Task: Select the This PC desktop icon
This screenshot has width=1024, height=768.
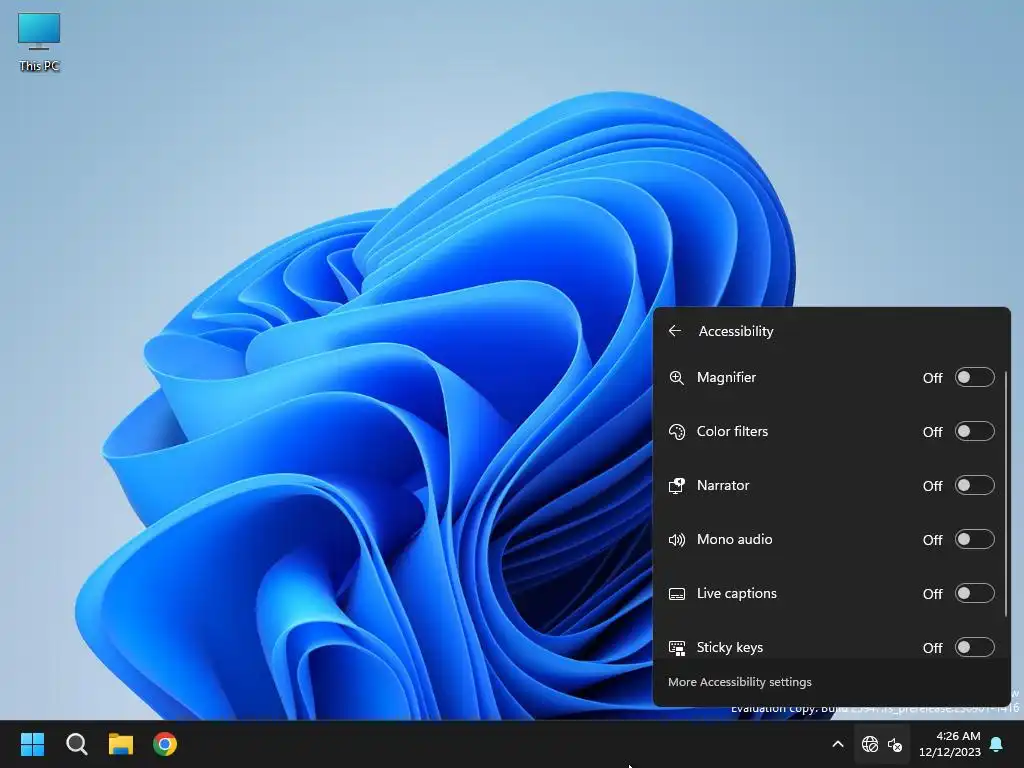Action: click(39, 42)
